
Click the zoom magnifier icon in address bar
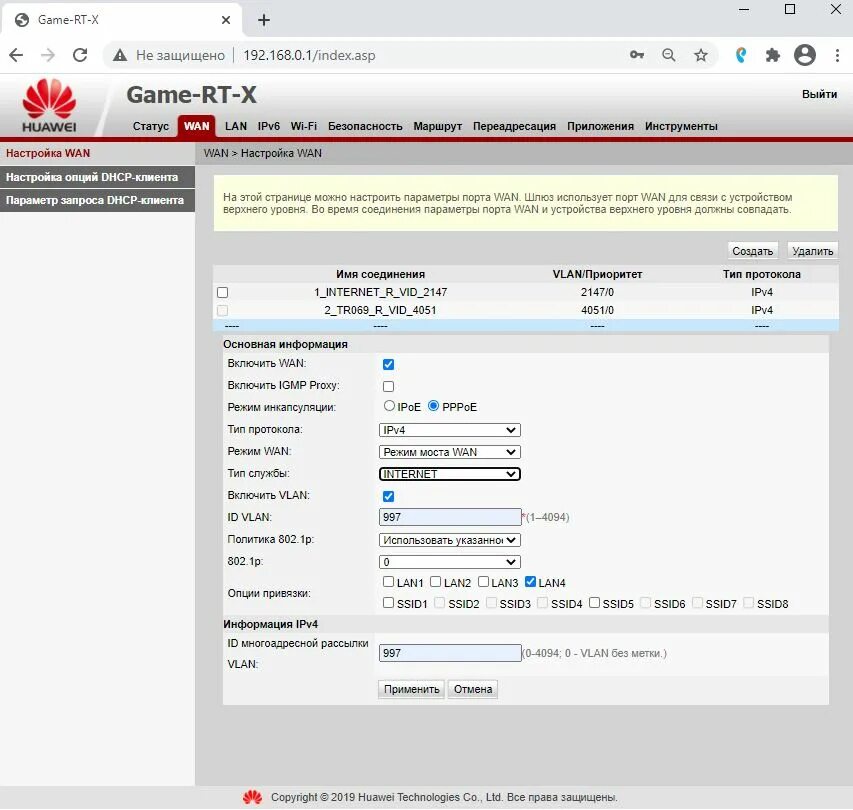tap(669, 55)
